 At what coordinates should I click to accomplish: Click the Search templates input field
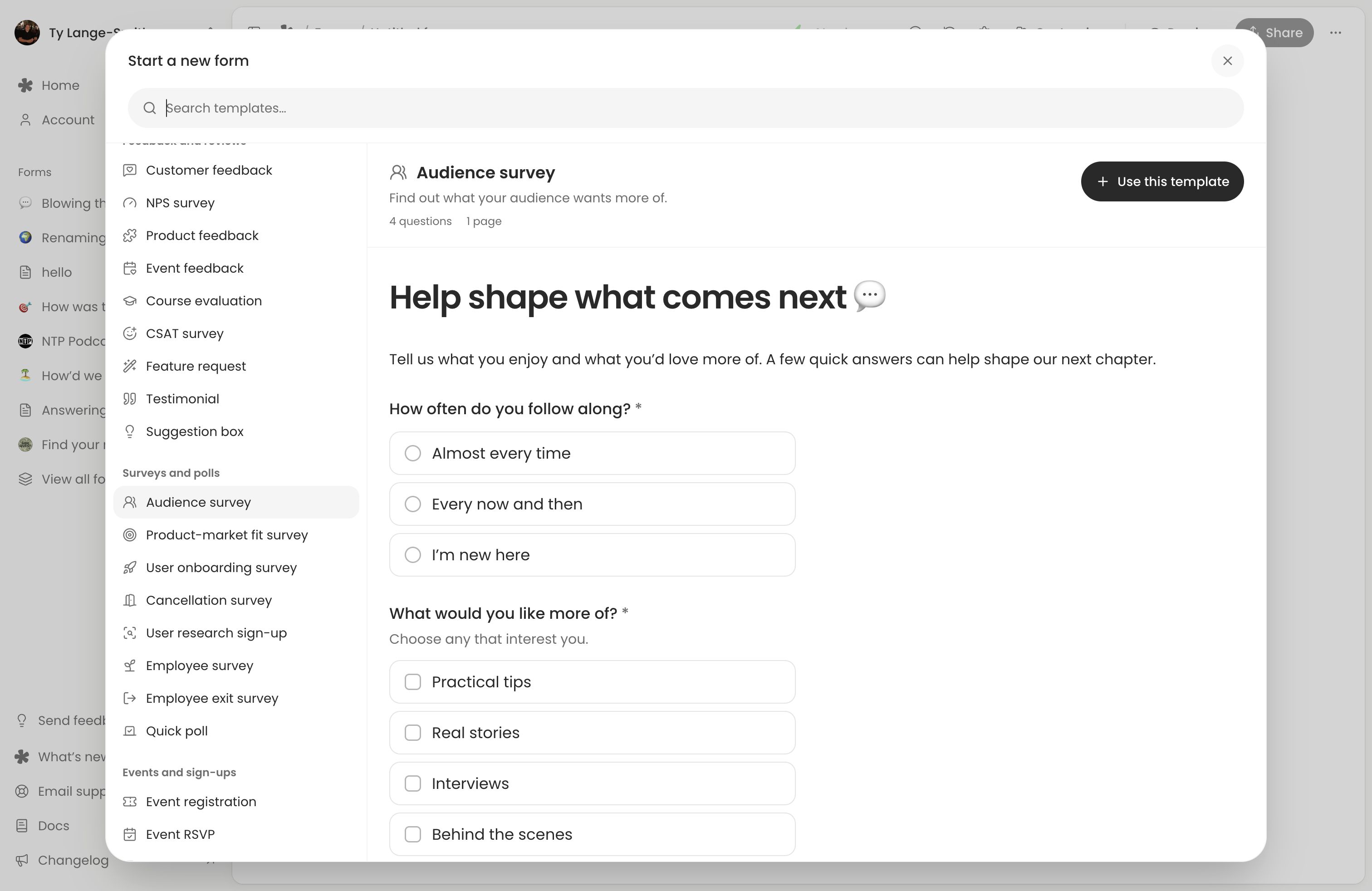(x=686, y=108)
